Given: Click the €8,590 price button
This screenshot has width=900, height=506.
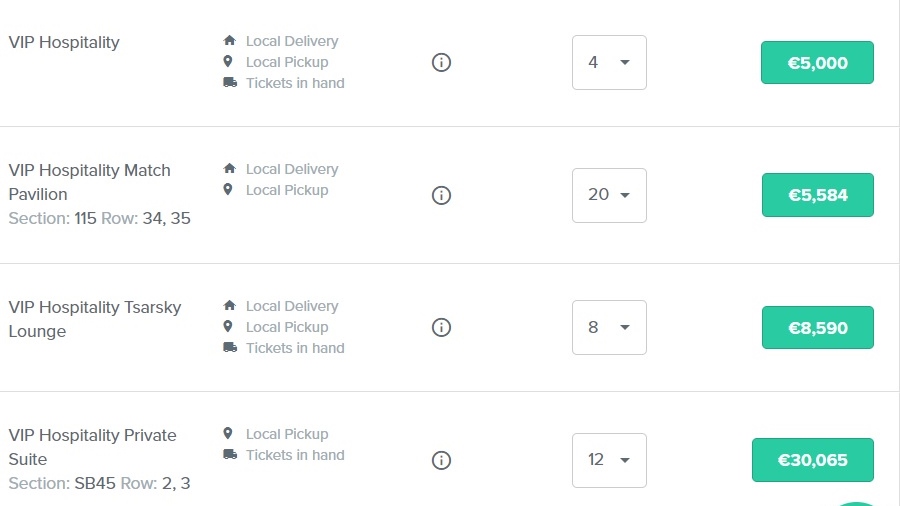Looking at the screenshot, I should [x=817, y=328].
